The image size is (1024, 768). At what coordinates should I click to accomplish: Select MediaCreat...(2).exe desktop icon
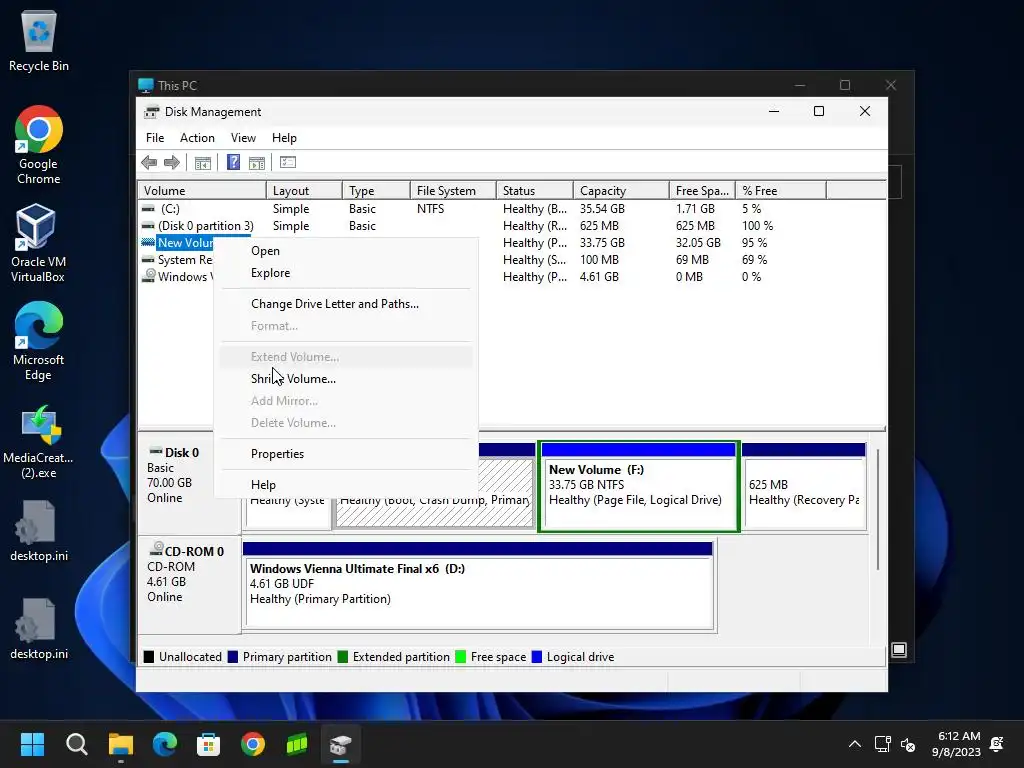pyautogui.click(x=39, y=441)
